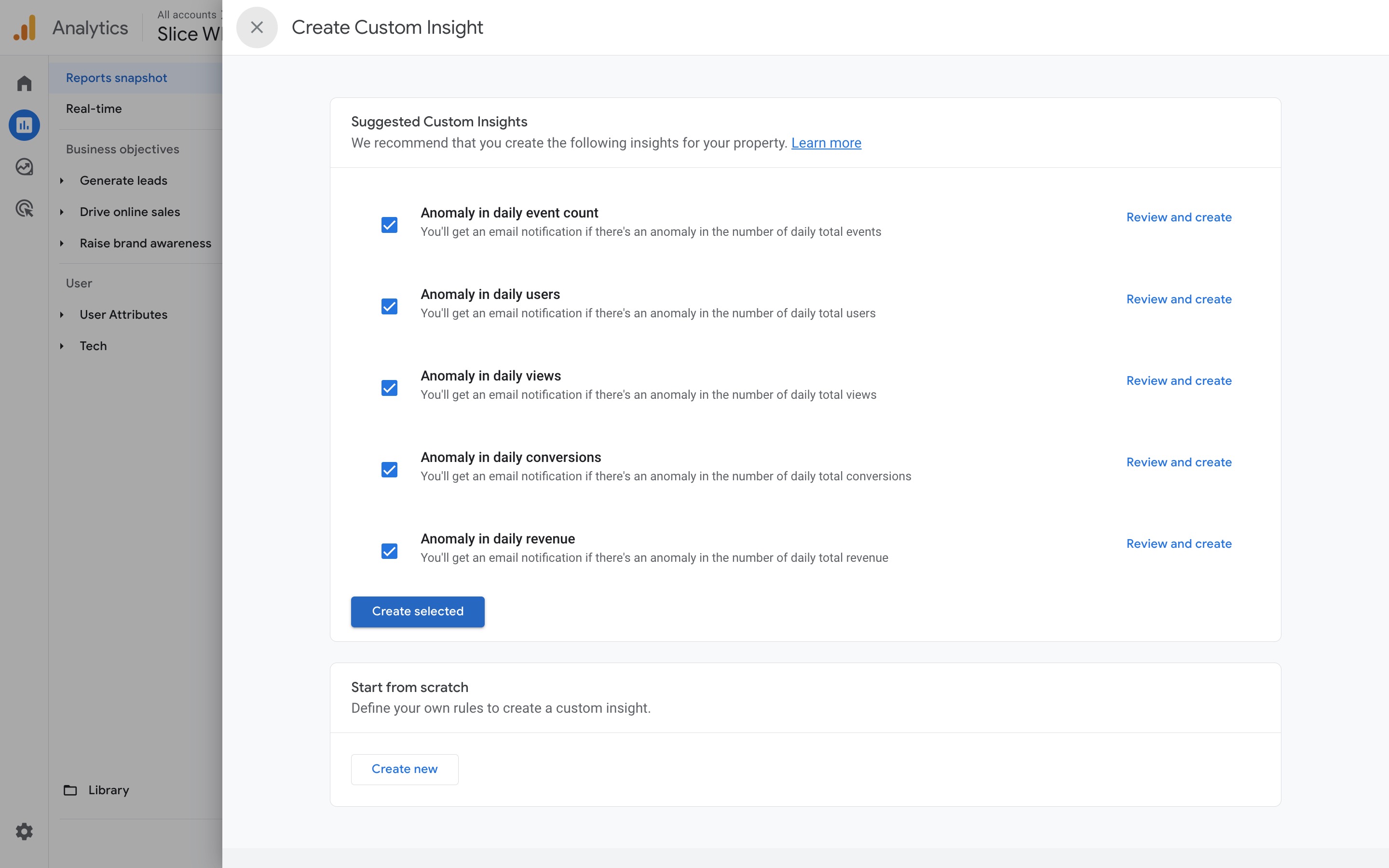Screen dimensions: 1389x868
Task: Click the Create new button
Action: pyautogui.click(x=404, y=769)
